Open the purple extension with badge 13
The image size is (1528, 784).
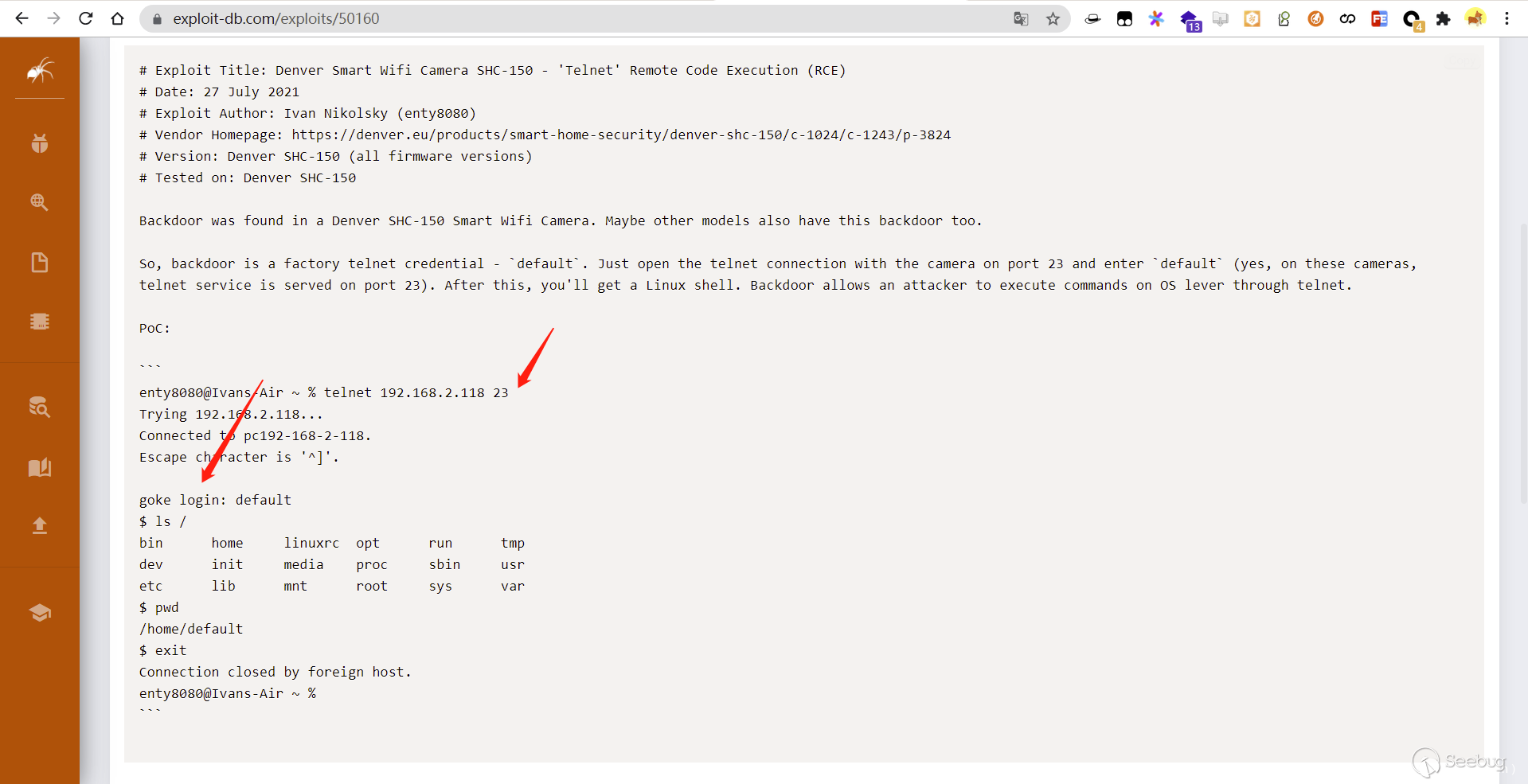[1190, 20]
